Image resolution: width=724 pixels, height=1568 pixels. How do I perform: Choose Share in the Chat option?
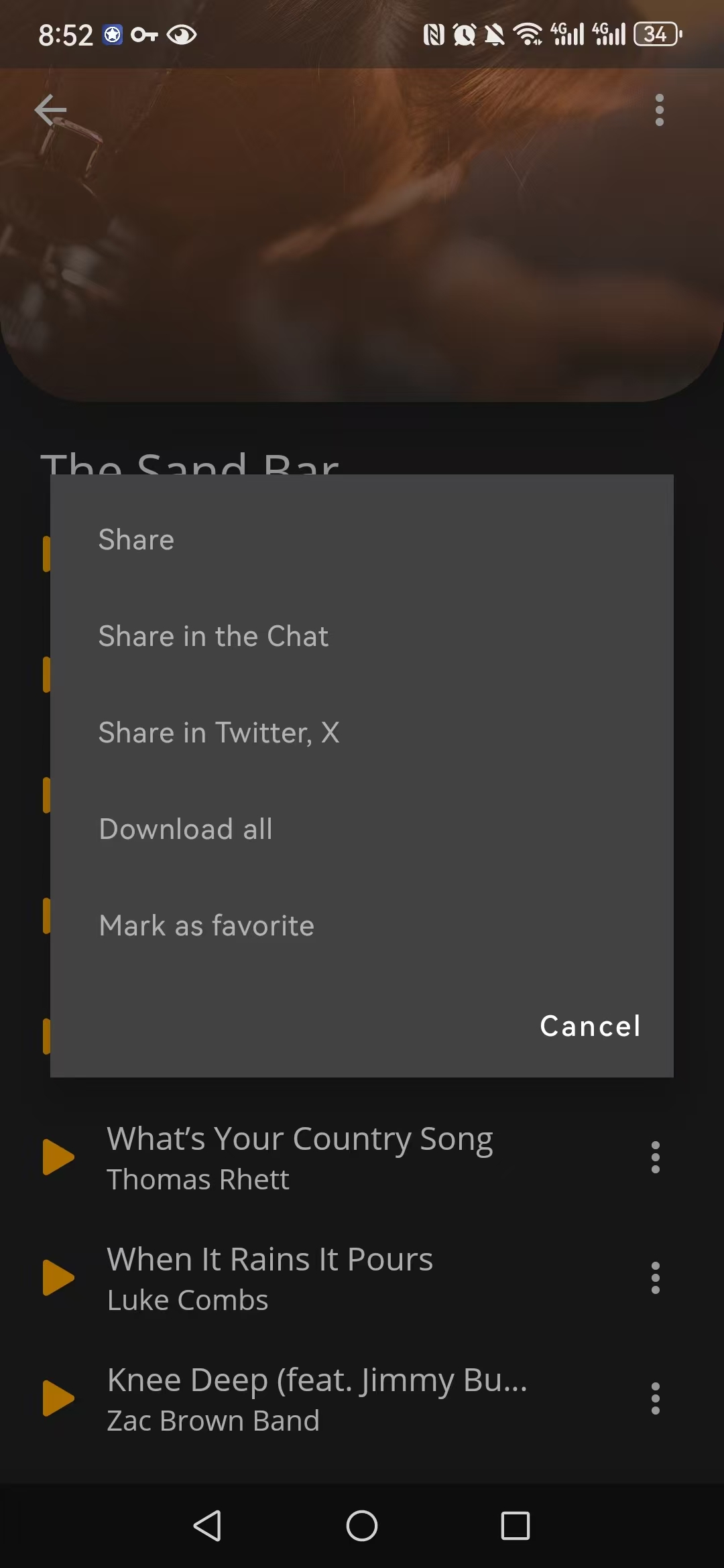coord(213,635)
